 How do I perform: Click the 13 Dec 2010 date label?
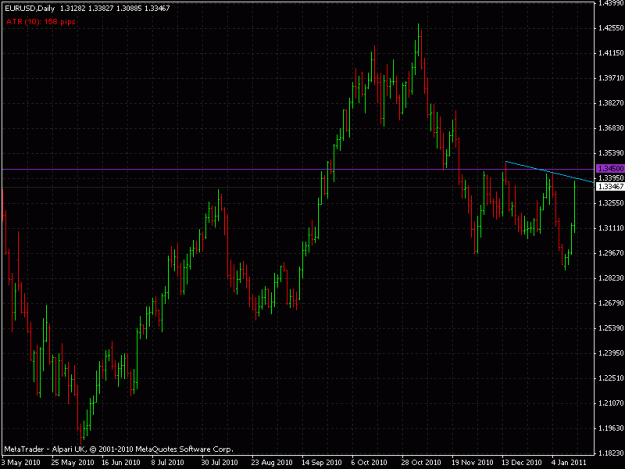click(522, 463)
